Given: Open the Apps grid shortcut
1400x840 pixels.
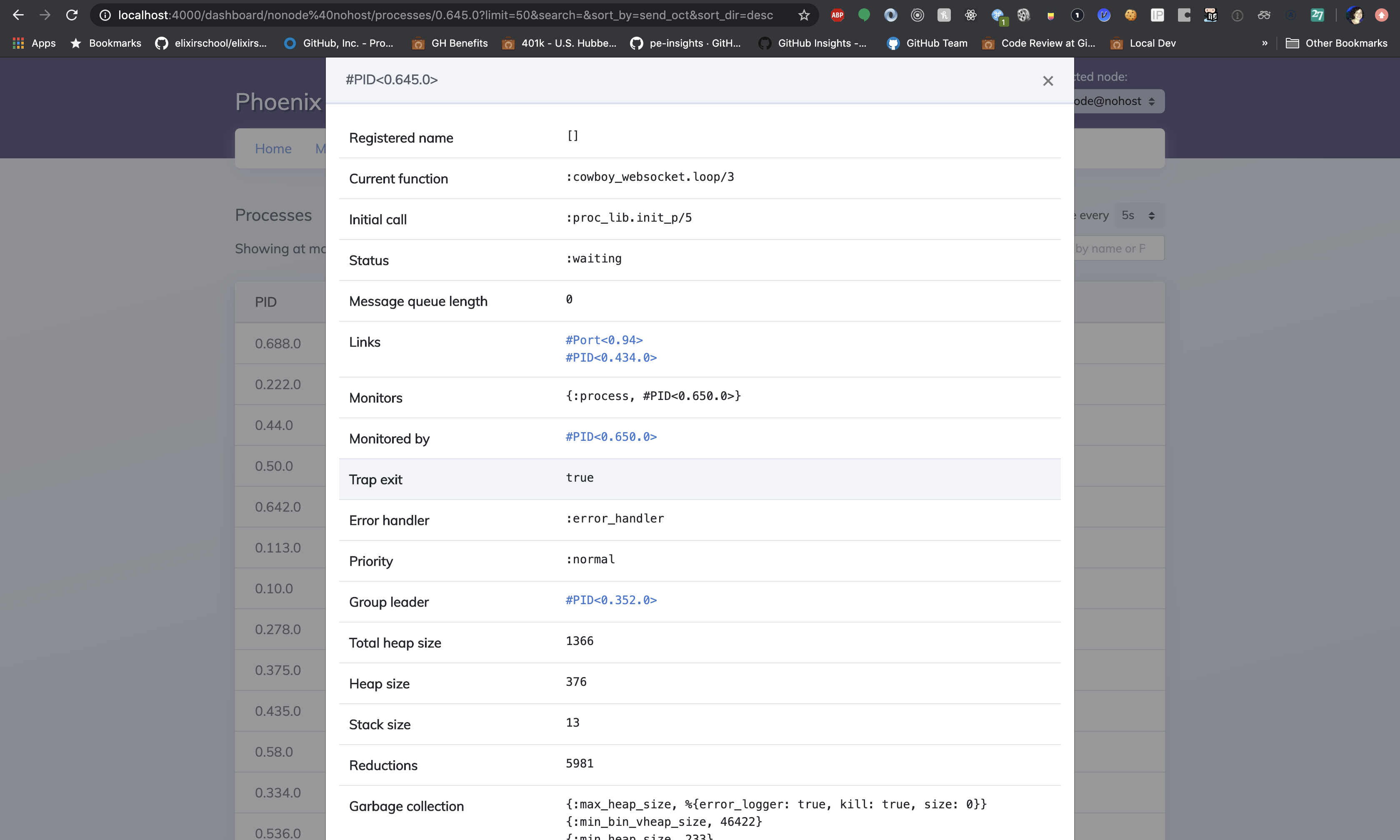Looking at the screenshot, I should 34,43.
